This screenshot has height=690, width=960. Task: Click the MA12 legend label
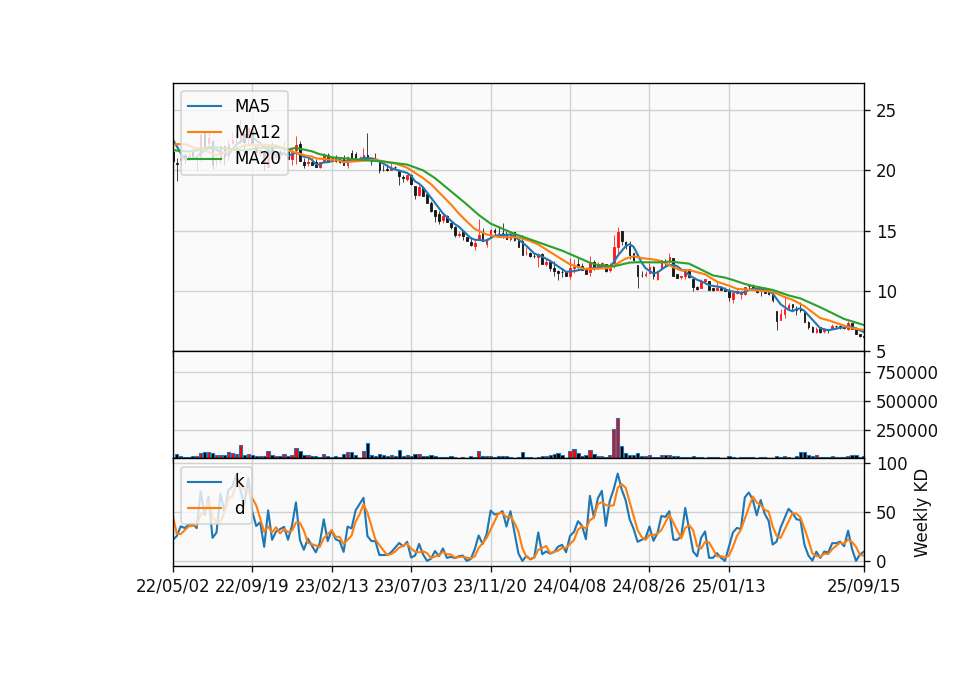tap(257, 132)
